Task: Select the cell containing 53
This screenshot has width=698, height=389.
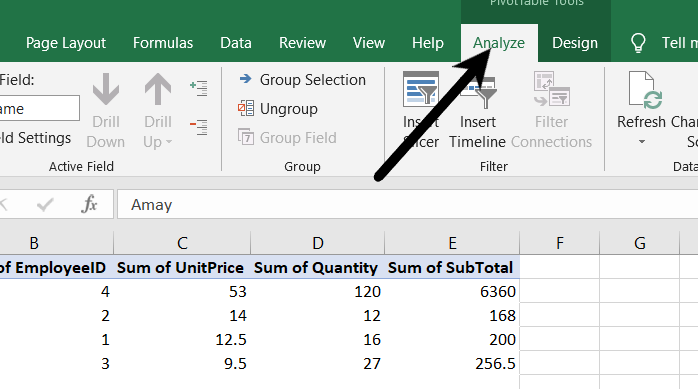Action: tap(182, 292)
